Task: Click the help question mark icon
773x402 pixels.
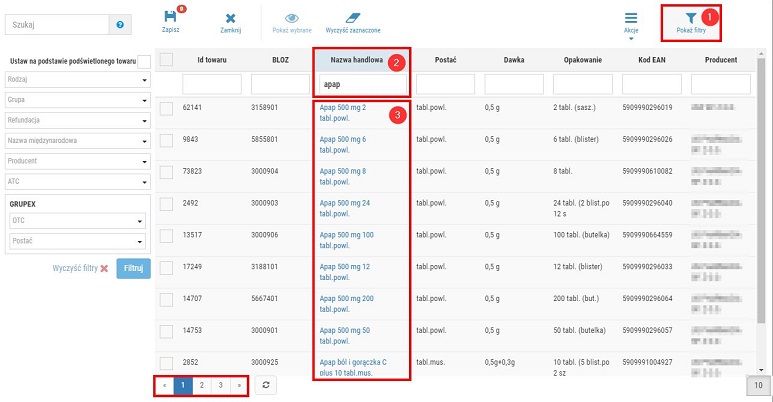Action: 120,25
